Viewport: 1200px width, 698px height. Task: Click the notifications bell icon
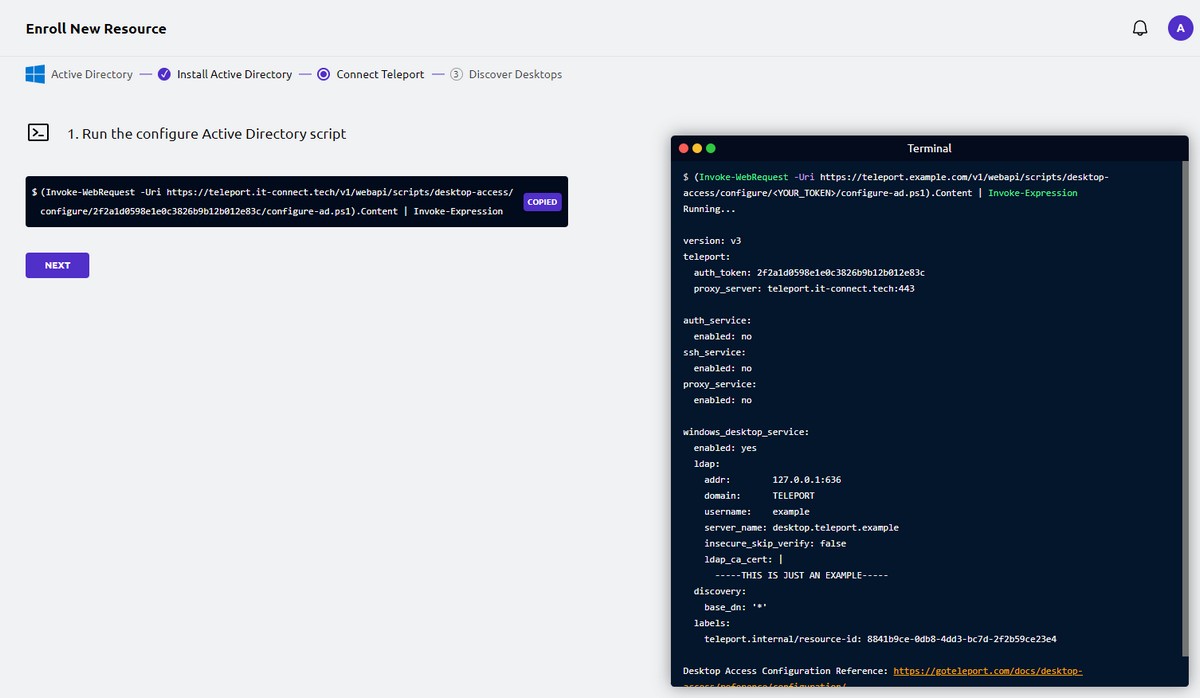(x=1139, y=27)
